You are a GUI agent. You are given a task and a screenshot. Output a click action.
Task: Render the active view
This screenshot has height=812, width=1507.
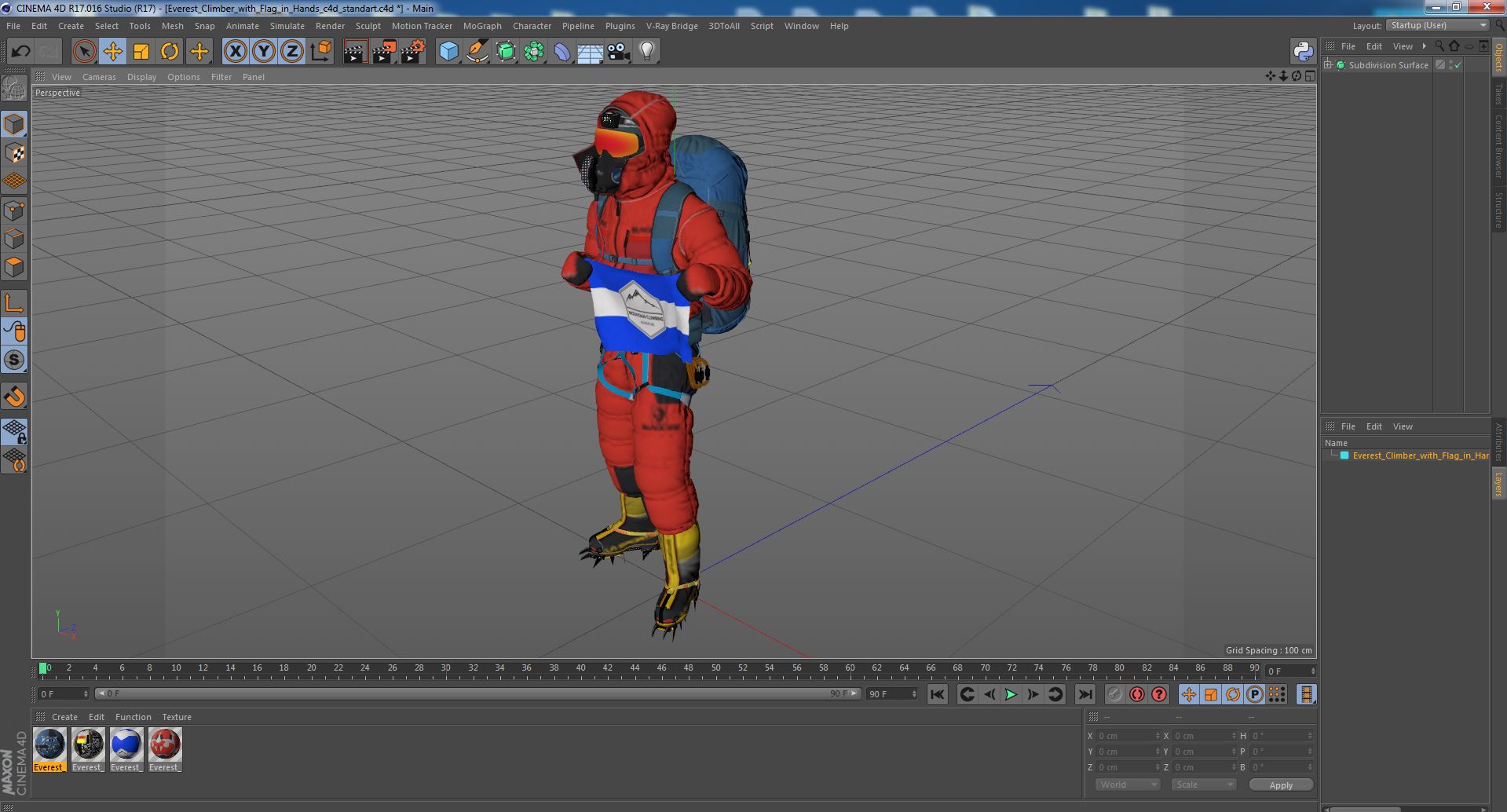click(355, 52)
